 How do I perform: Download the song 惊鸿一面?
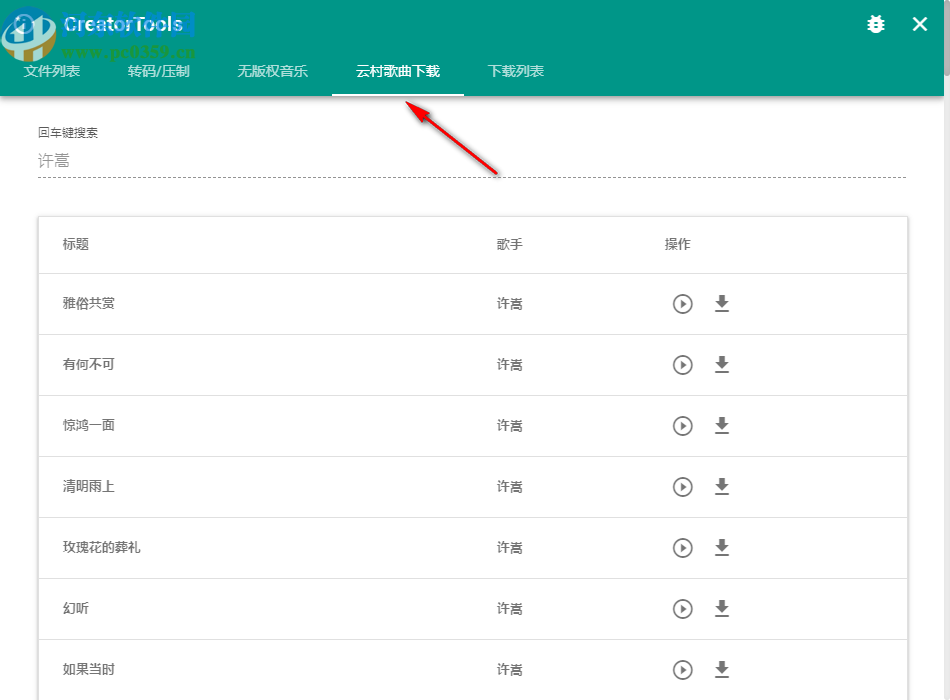(722, 426)
